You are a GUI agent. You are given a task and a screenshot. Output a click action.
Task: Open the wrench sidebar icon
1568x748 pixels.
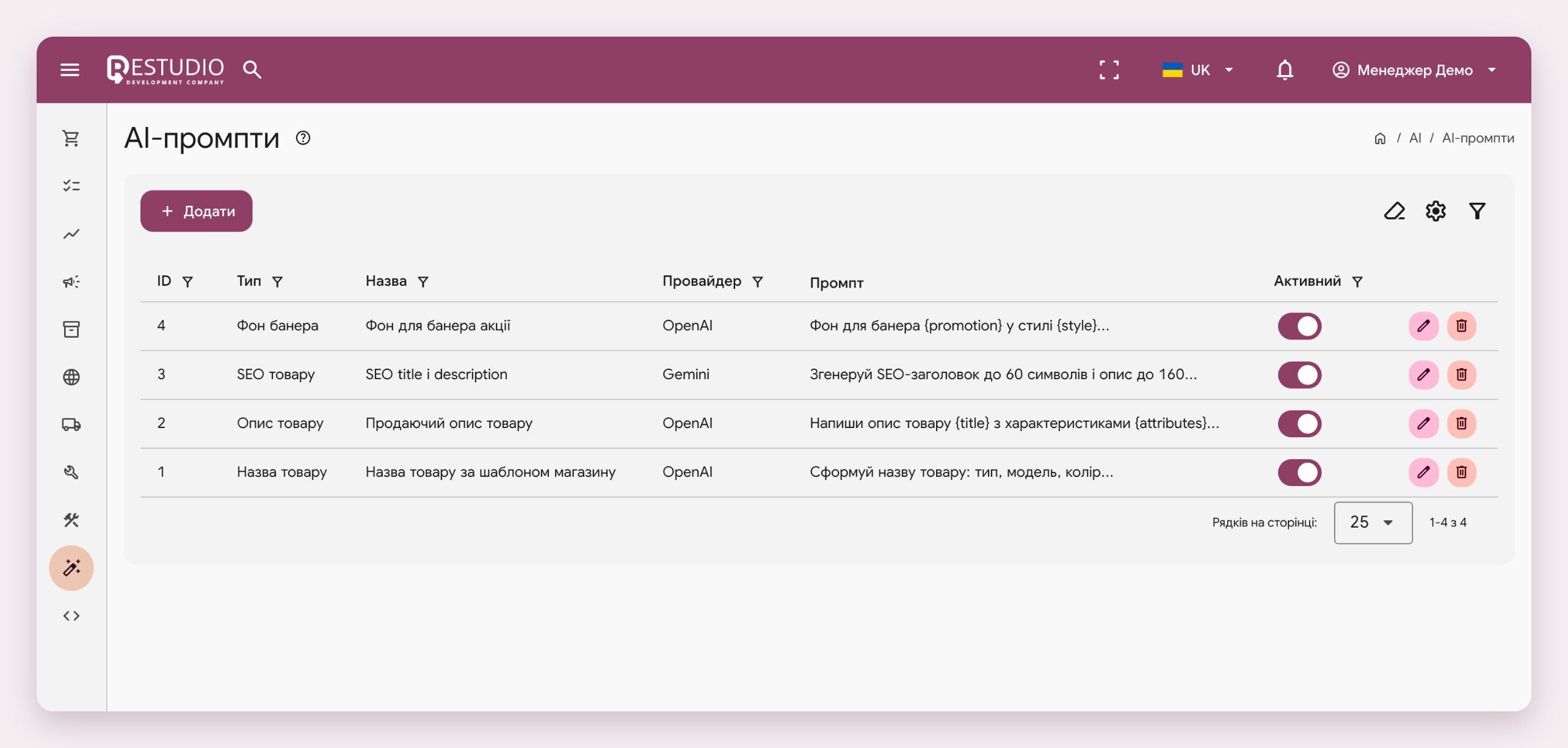tap(71, 472)
